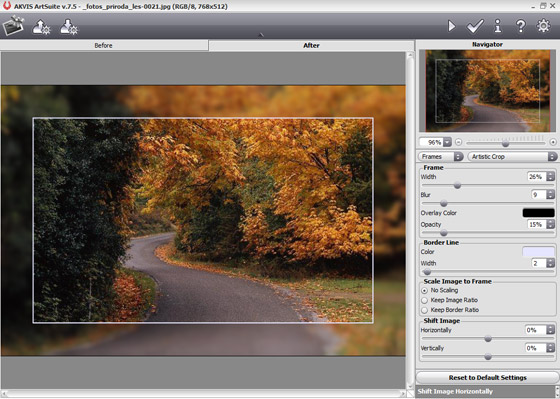Click the Horizontally 0% input field

[536, 330]
